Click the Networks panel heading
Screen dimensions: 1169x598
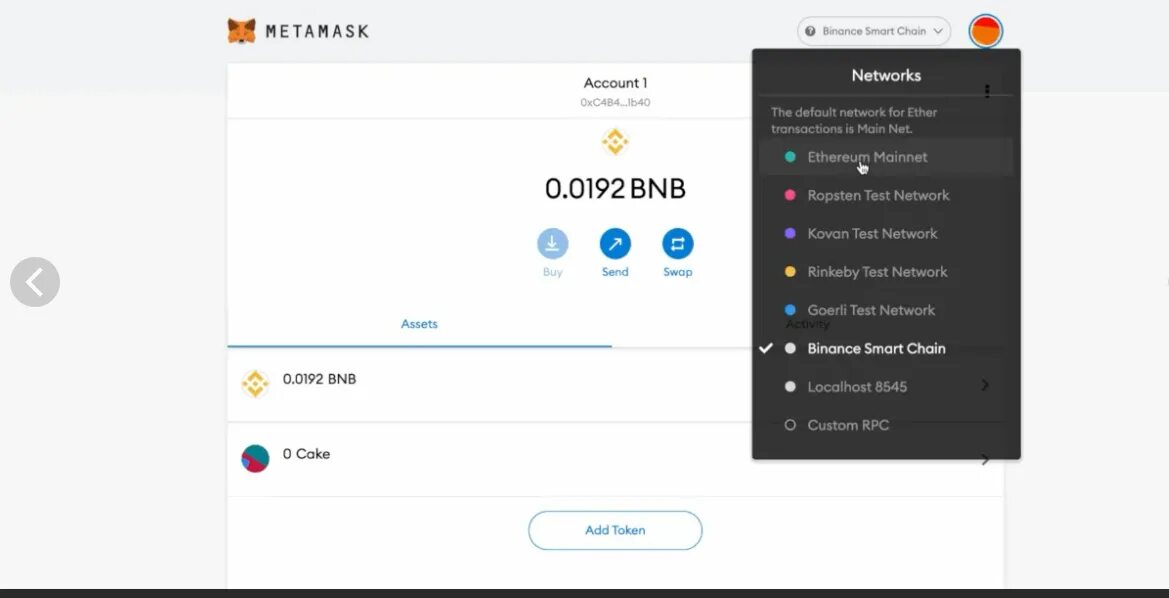[886, 75]
